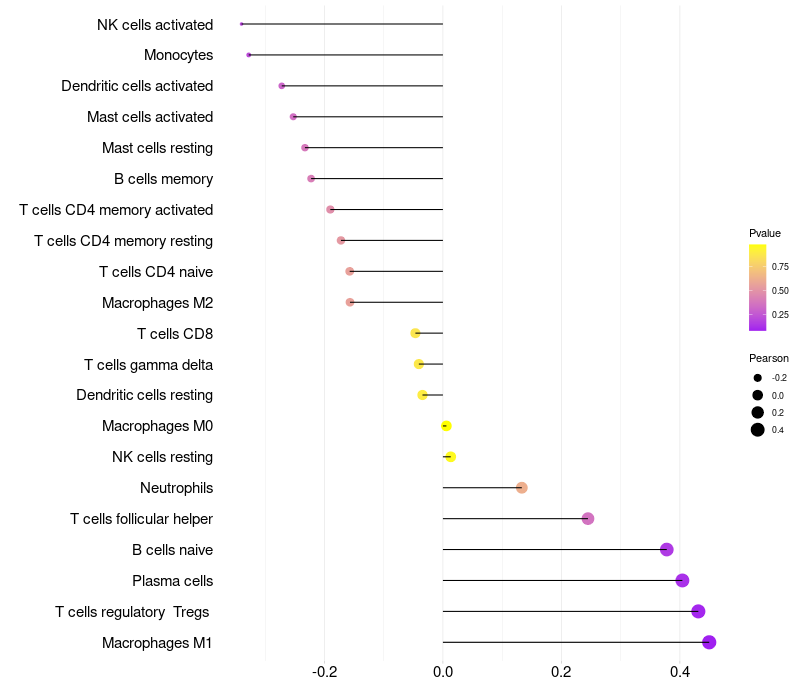Click the Pearson legend title
Viewport: 800px width, 700px height.
[x=769, y=358]
